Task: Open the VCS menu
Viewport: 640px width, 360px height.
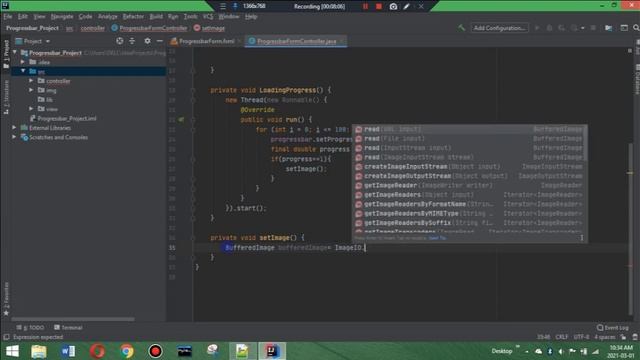Action: 208,17
